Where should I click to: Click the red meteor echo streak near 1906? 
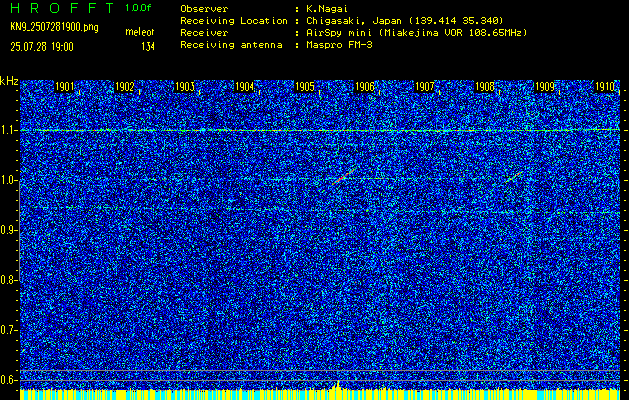coord(344,176)
